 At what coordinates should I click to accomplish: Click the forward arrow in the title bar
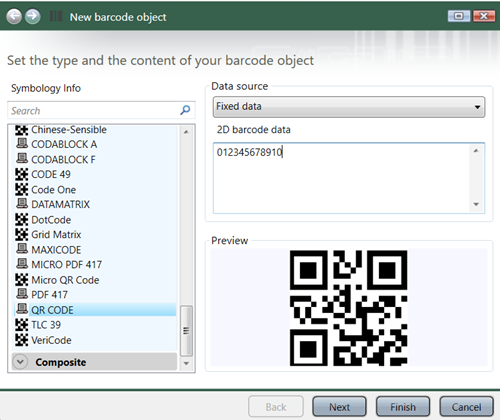[33, 16]
